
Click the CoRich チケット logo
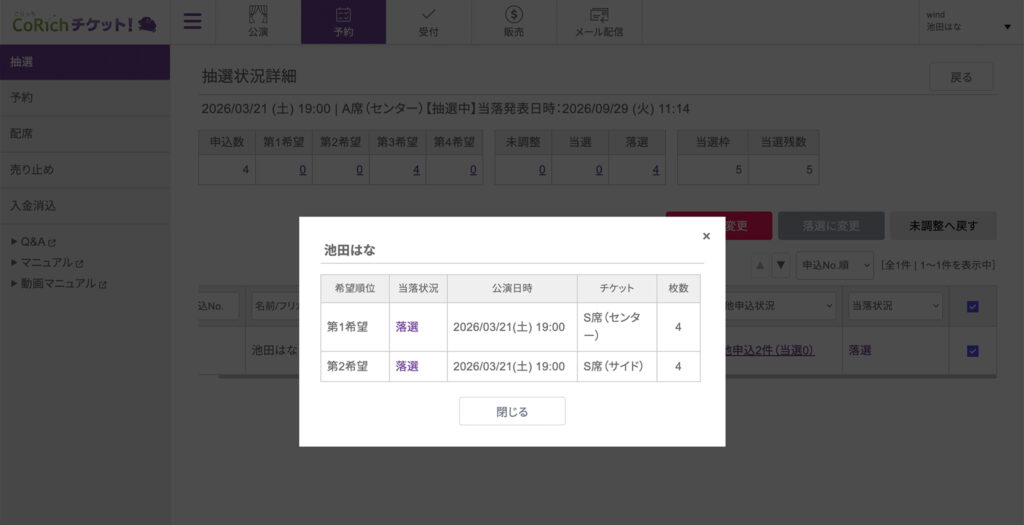pyautogui.click(x=84, y=22)
